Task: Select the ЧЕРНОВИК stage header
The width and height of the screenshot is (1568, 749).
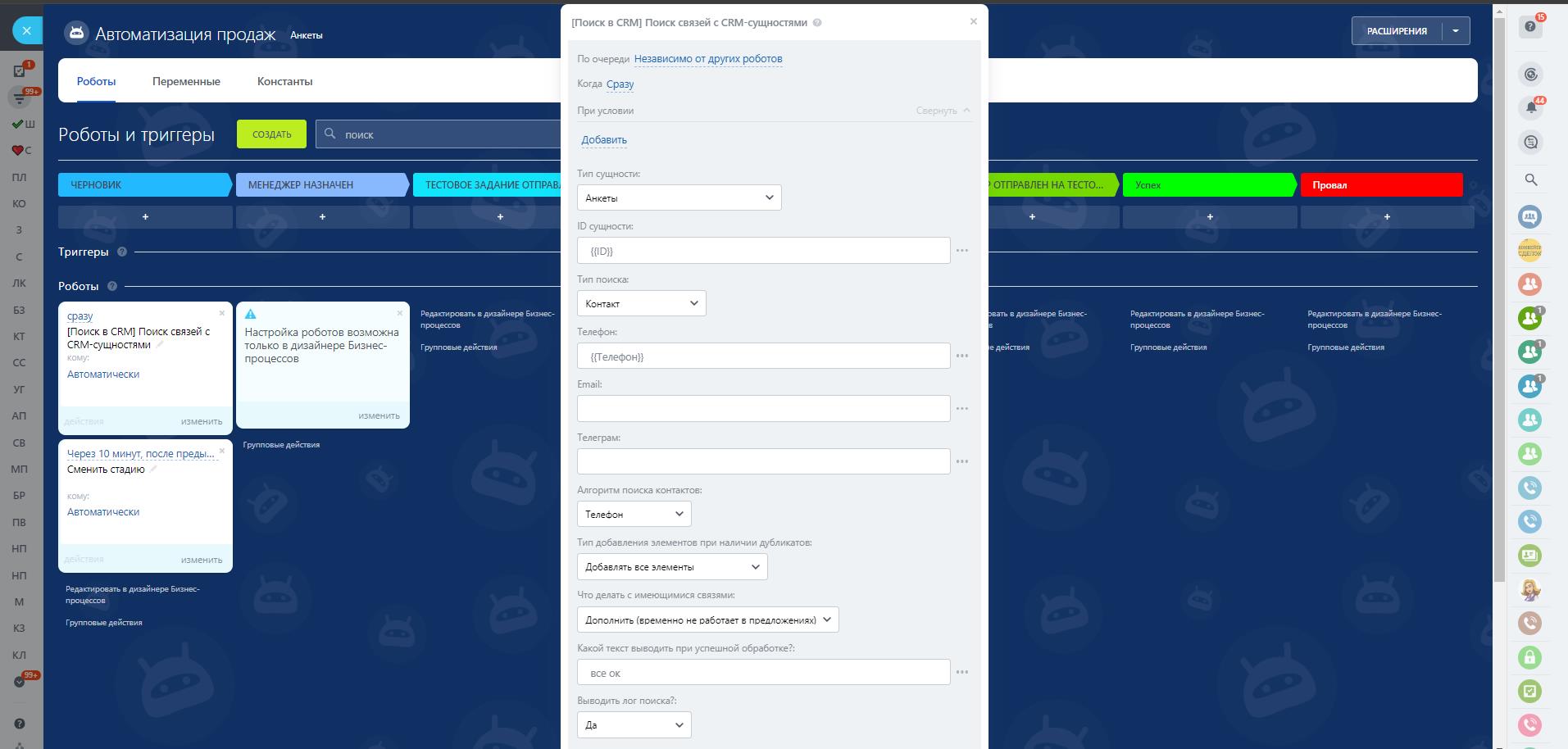Action: click(145, 184)
